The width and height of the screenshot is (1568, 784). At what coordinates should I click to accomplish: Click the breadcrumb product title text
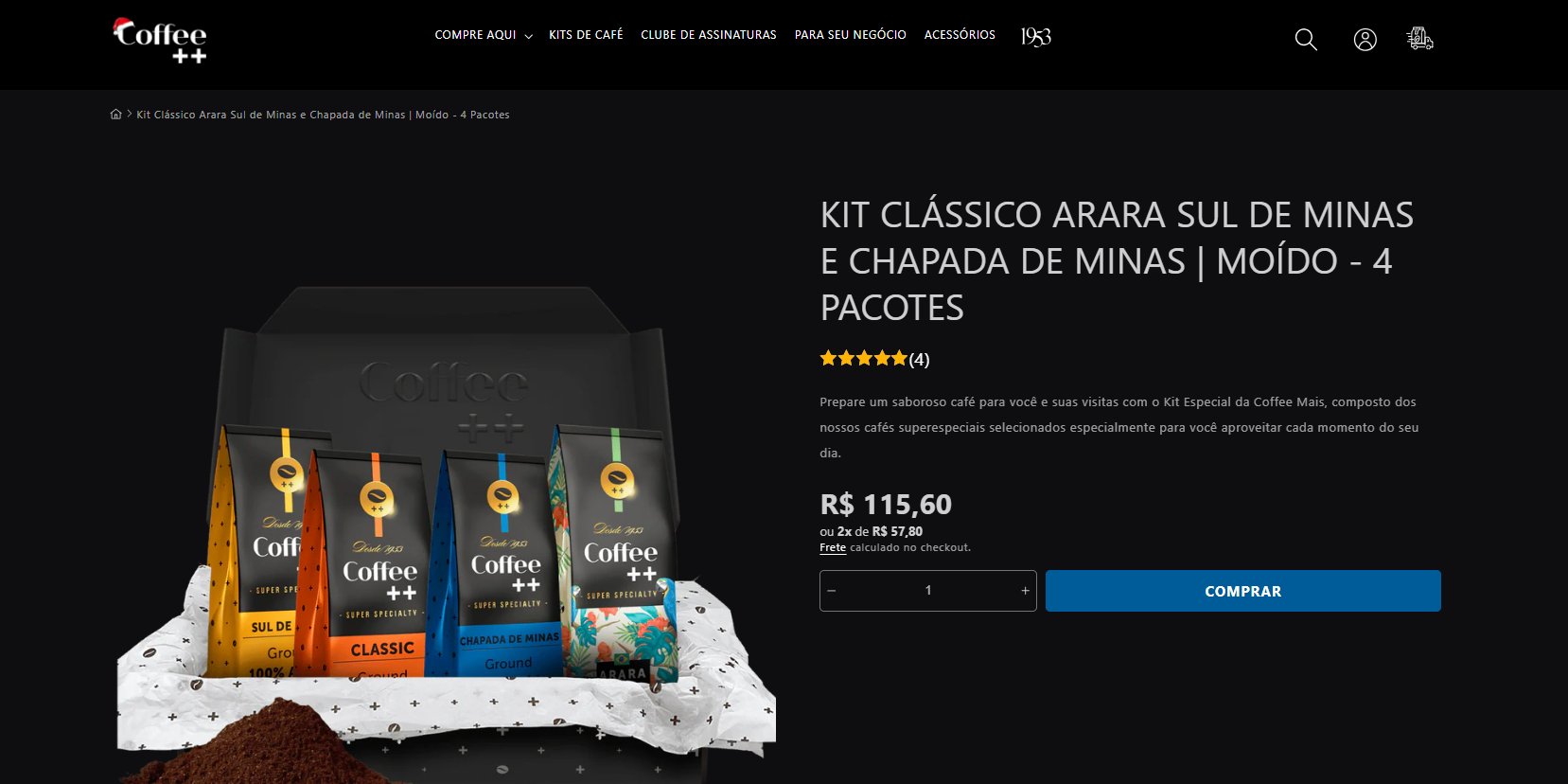point(323,115)
